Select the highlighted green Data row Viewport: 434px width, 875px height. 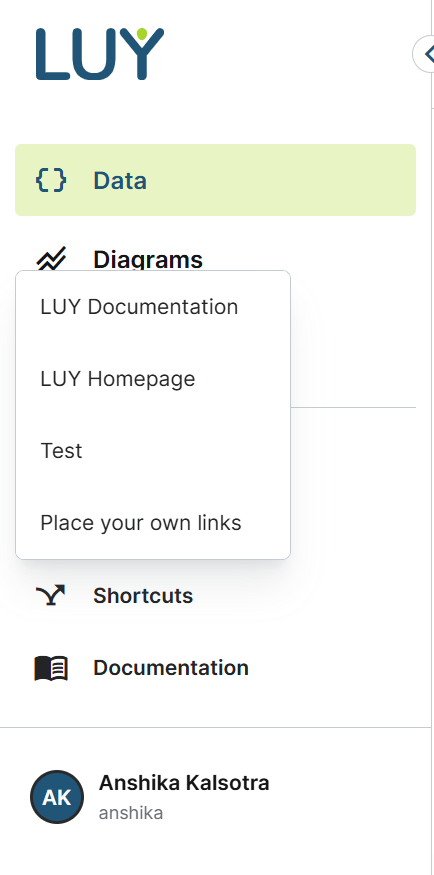click(x=215, y=180)
